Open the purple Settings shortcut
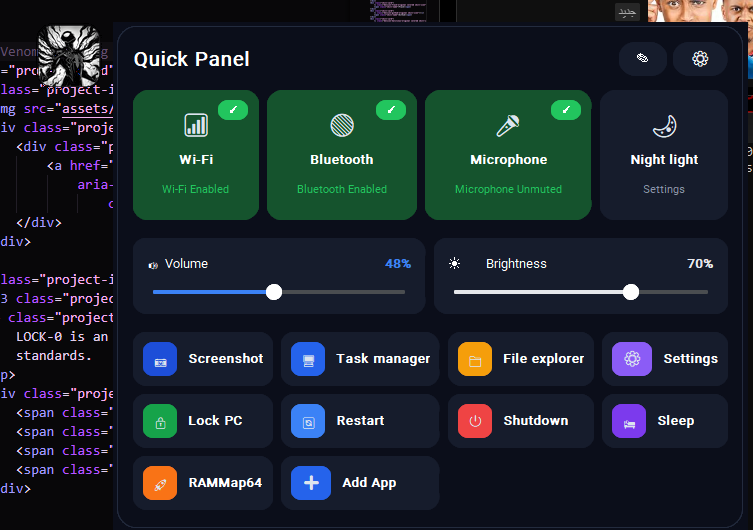 [665, 359]
